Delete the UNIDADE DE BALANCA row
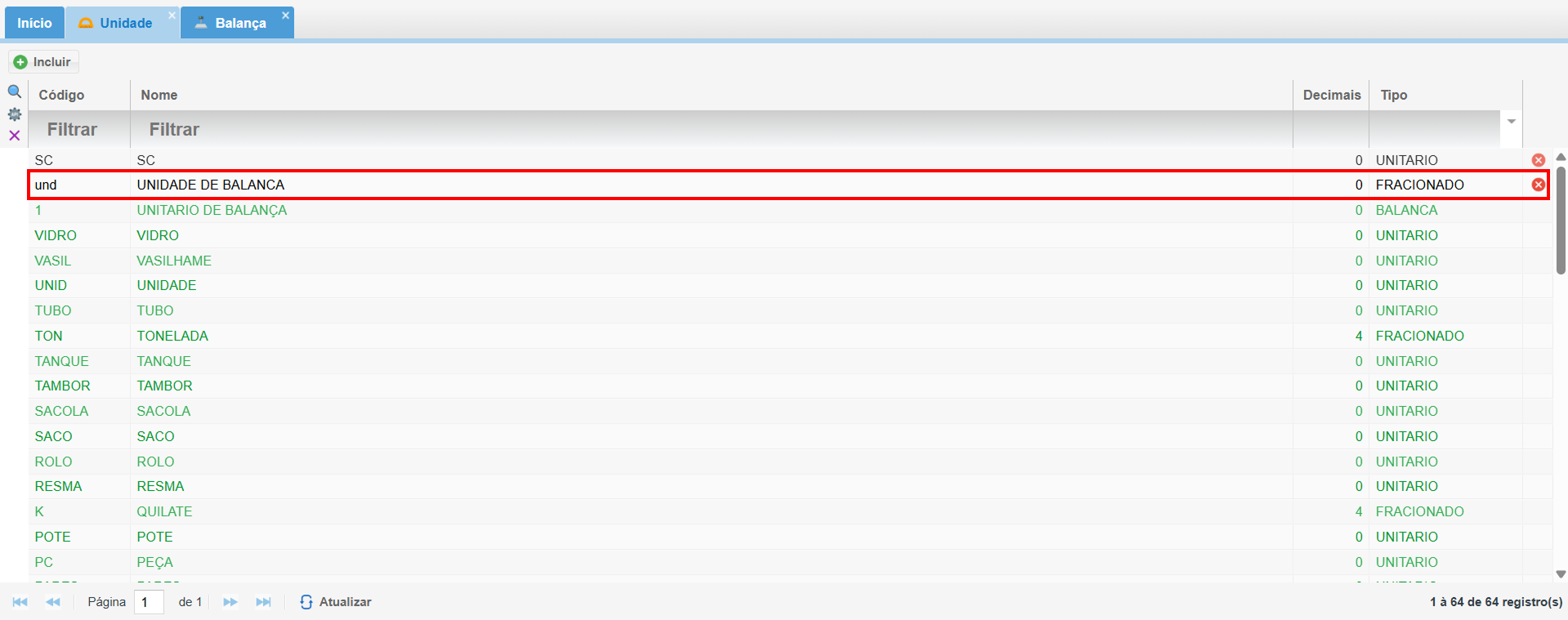Screen dimensions: 1568x620 tap(1539, 185)
